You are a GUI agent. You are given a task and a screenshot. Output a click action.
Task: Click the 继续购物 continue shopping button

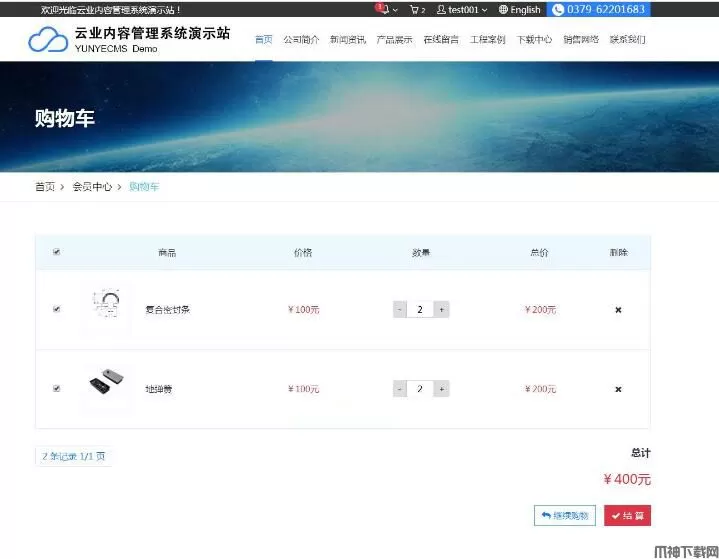pyautogui.click(x=565, y=516)
